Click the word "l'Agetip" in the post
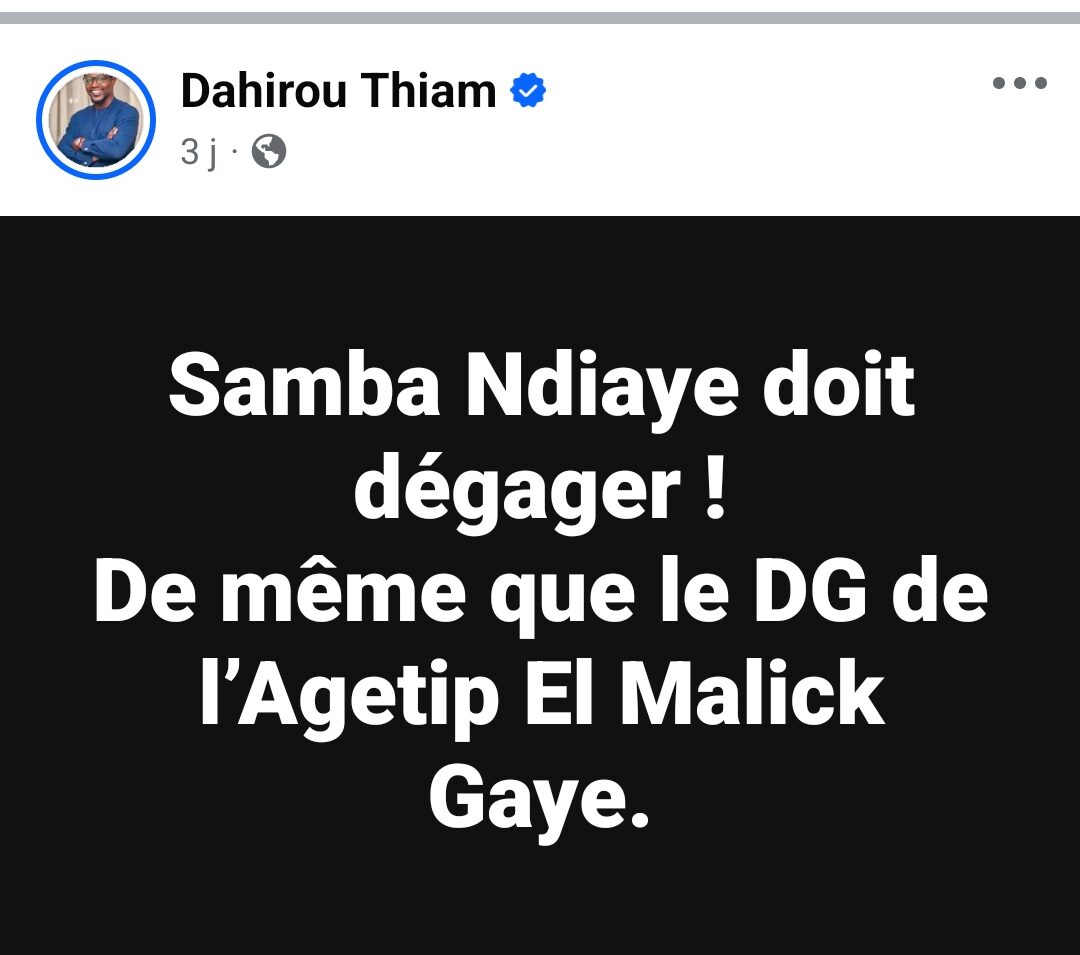The height and width of the screenshot is (955, 1080). (351, 695)
